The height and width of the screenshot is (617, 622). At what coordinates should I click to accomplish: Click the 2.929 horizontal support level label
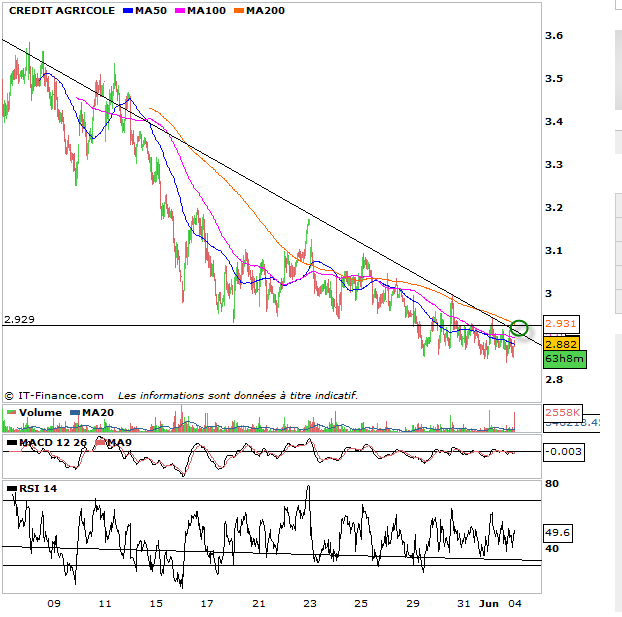click(x=20, y=319)
